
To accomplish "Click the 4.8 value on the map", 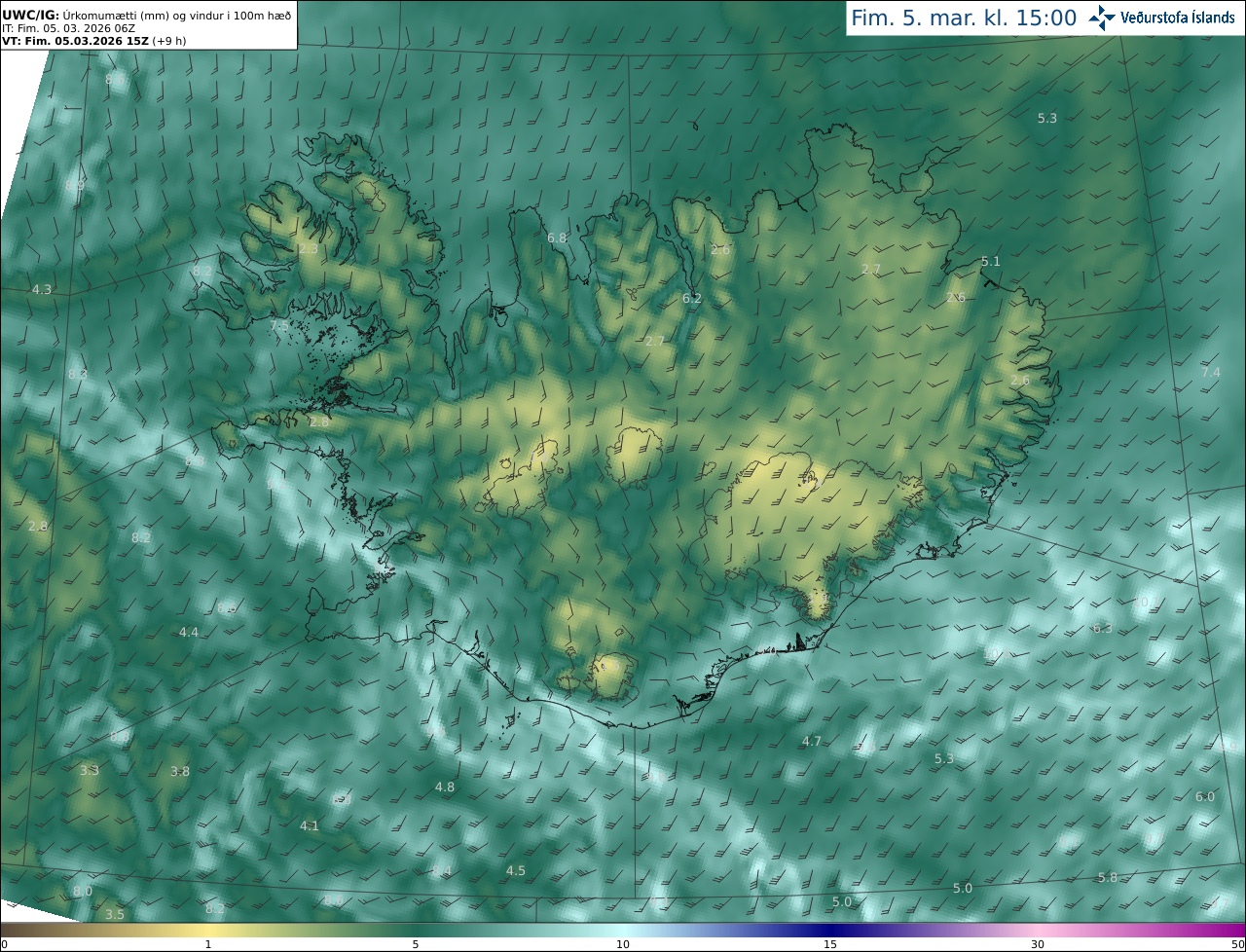I will click(x=445, y=787).
